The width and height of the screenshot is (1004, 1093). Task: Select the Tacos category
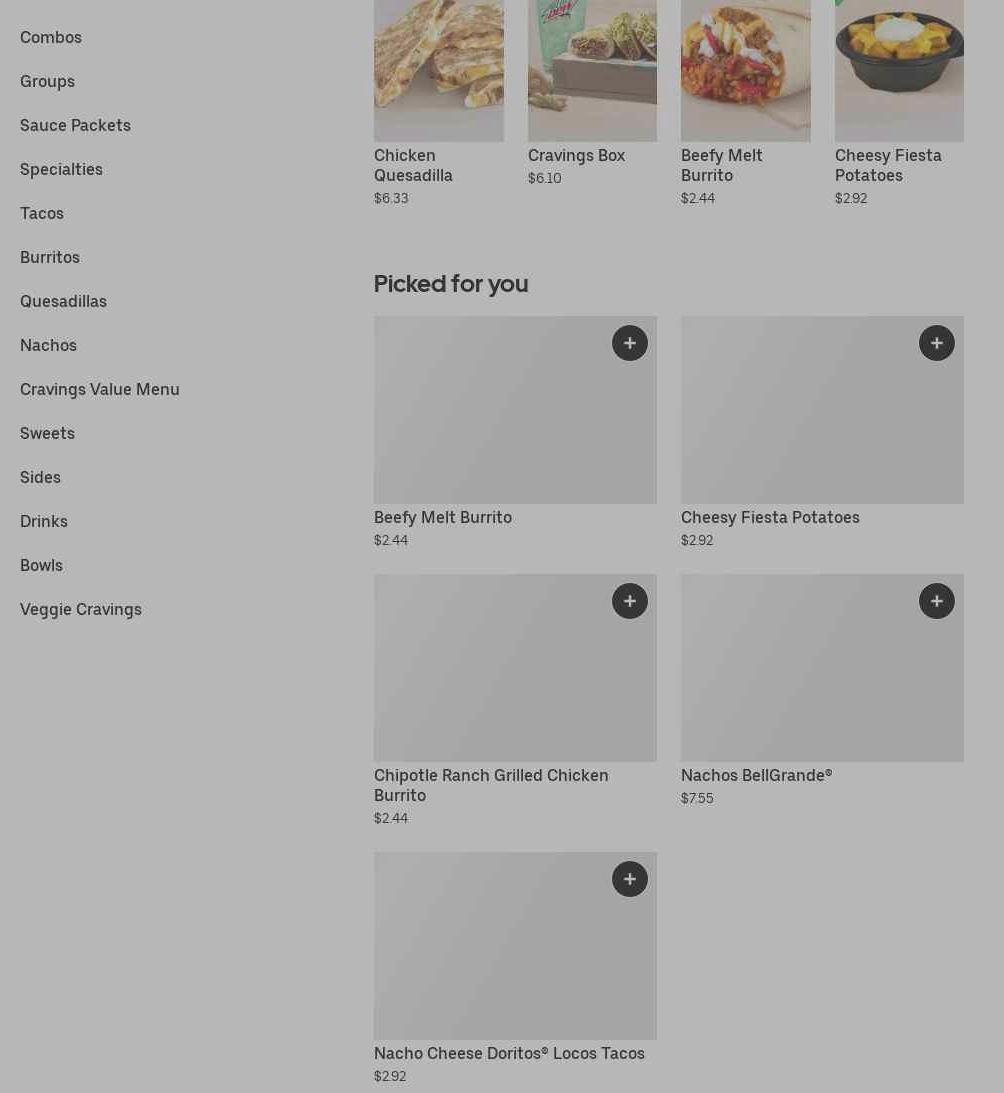pos(42,213)
